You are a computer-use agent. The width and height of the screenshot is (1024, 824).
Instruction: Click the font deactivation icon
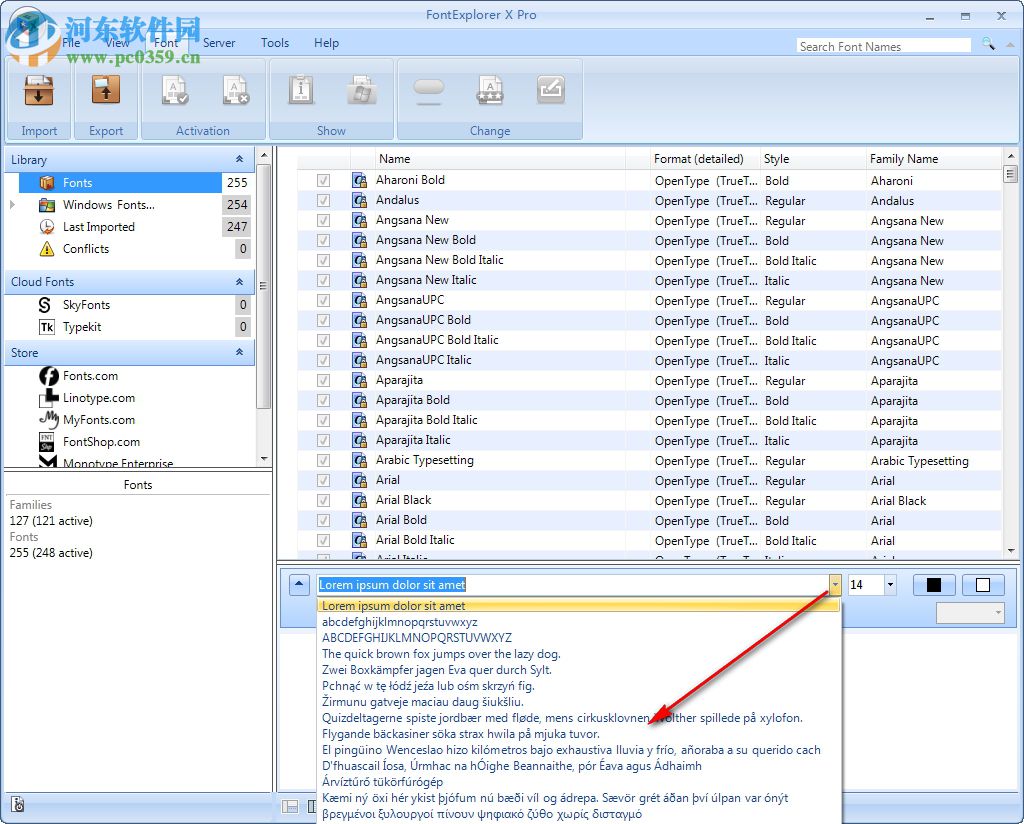(x=234, y=92)
